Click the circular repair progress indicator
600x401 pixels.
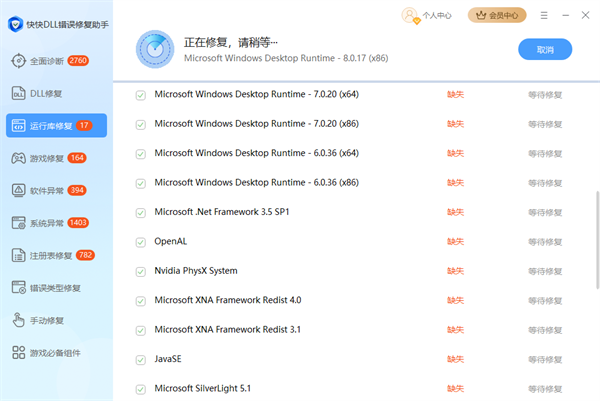coord(156,49)
